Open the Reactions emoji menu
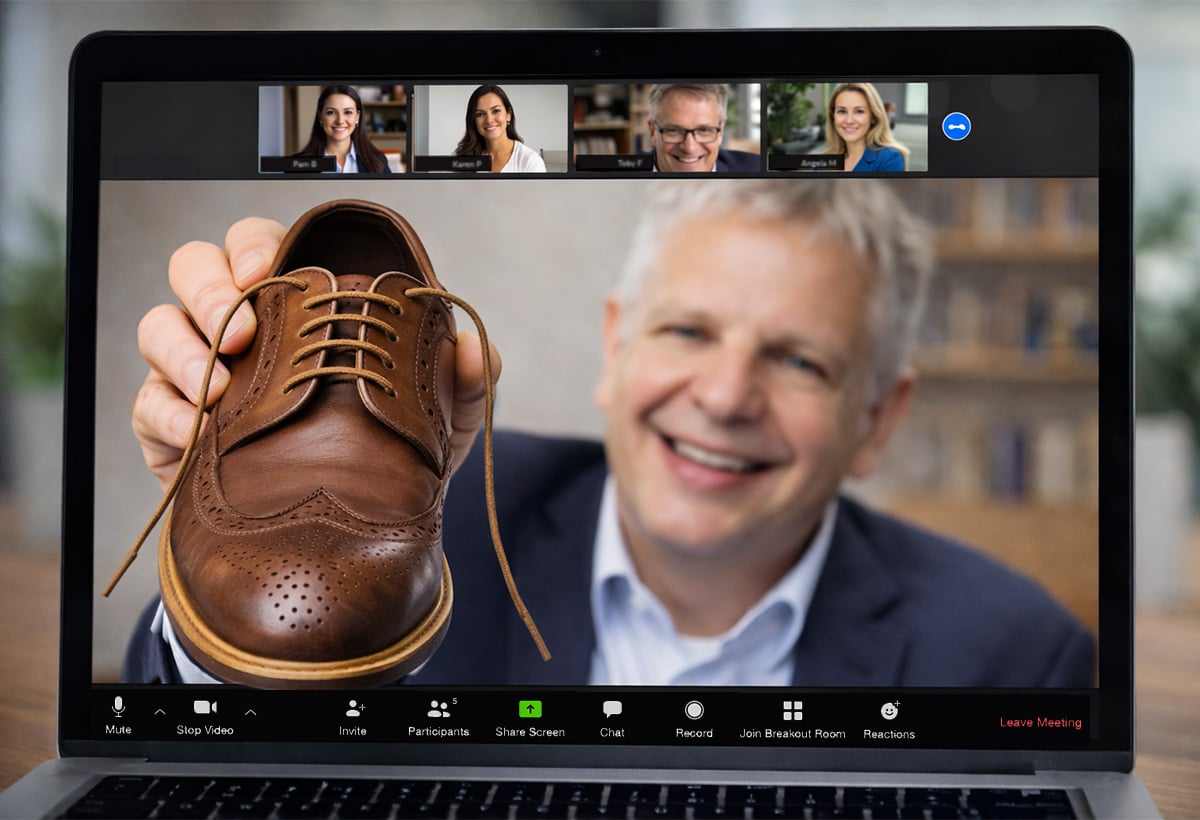1200x820 pixels. click(x=889, y=710)
